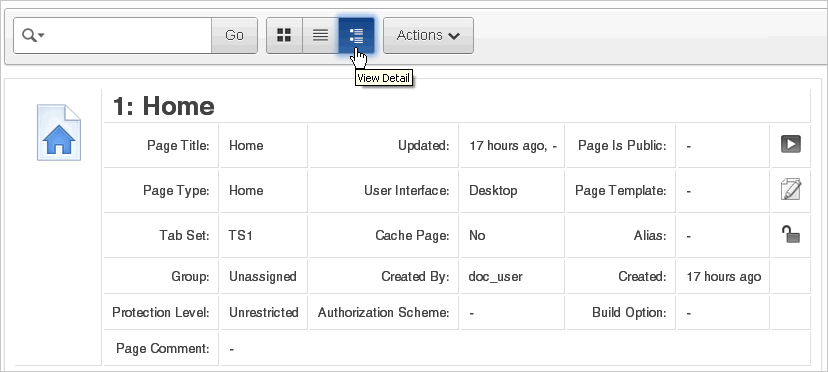Select the 'Protection Level:' label

coord(161,312)
